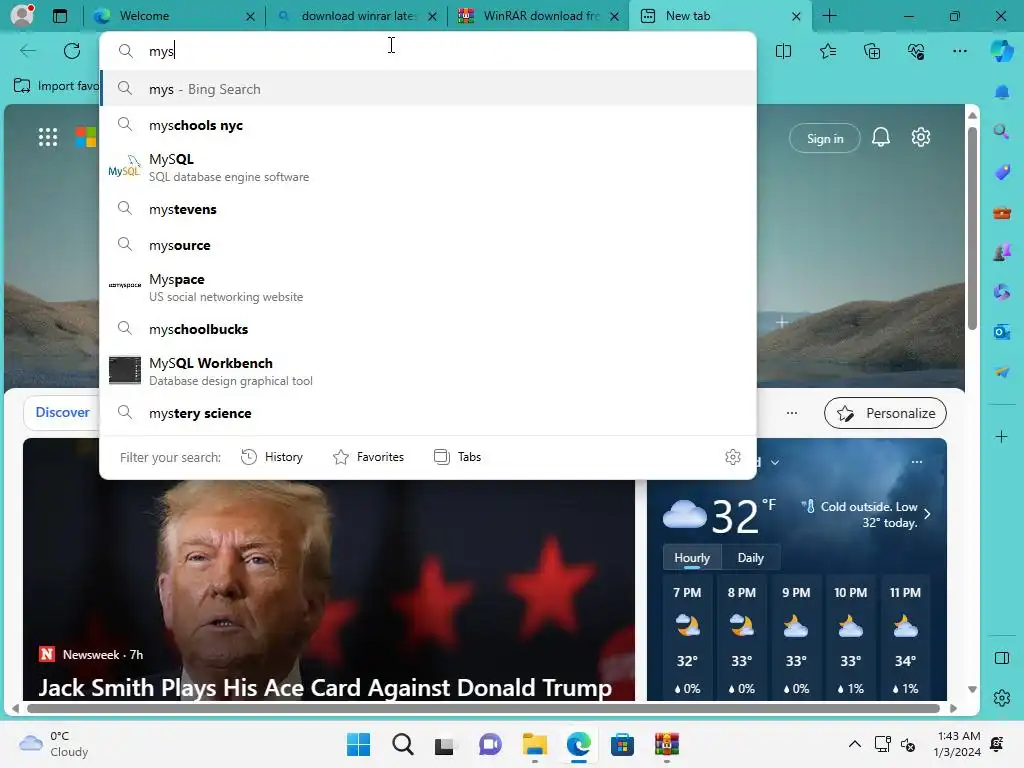Select the Myspace suggestion
Image resolution: width=1024 pixels, height=768 pixels.
(428, 287)
